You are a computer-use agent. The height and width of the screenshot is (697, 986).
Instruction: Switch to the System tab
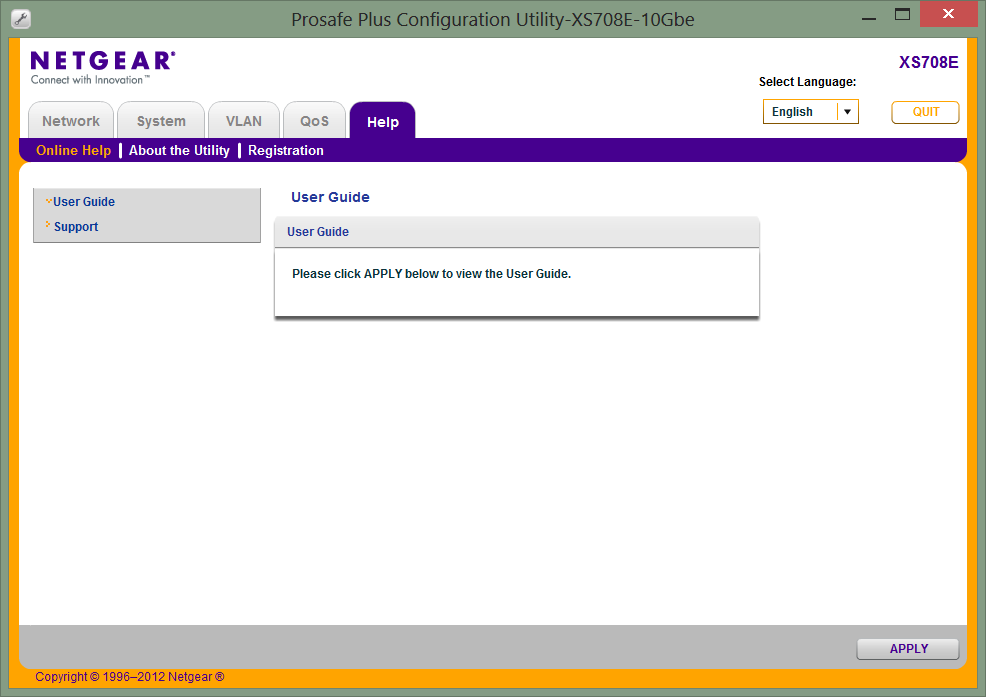pyautogui.click(x=161, y=121)
